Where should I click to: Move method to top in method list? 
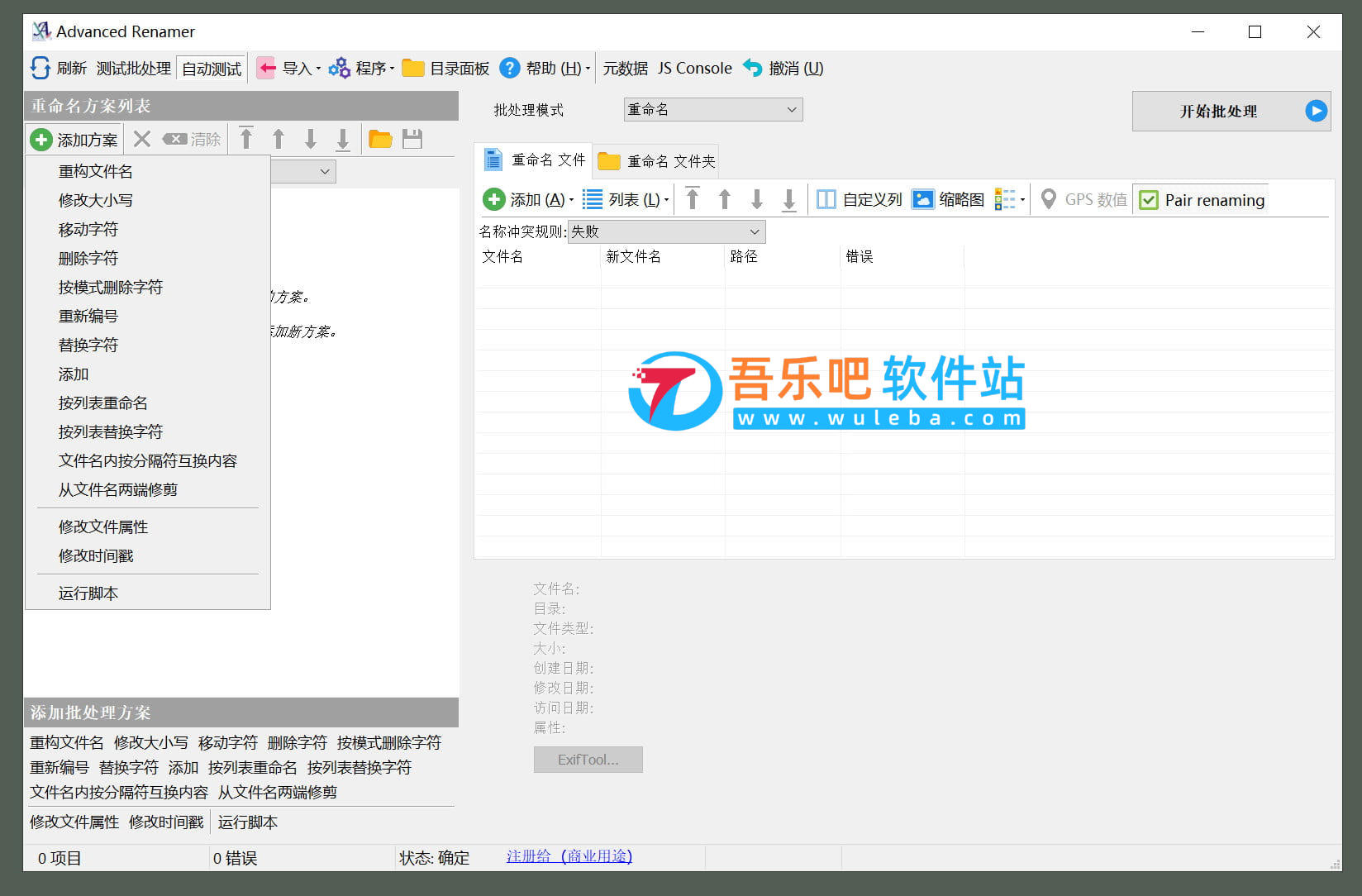[x=245, y=138]
